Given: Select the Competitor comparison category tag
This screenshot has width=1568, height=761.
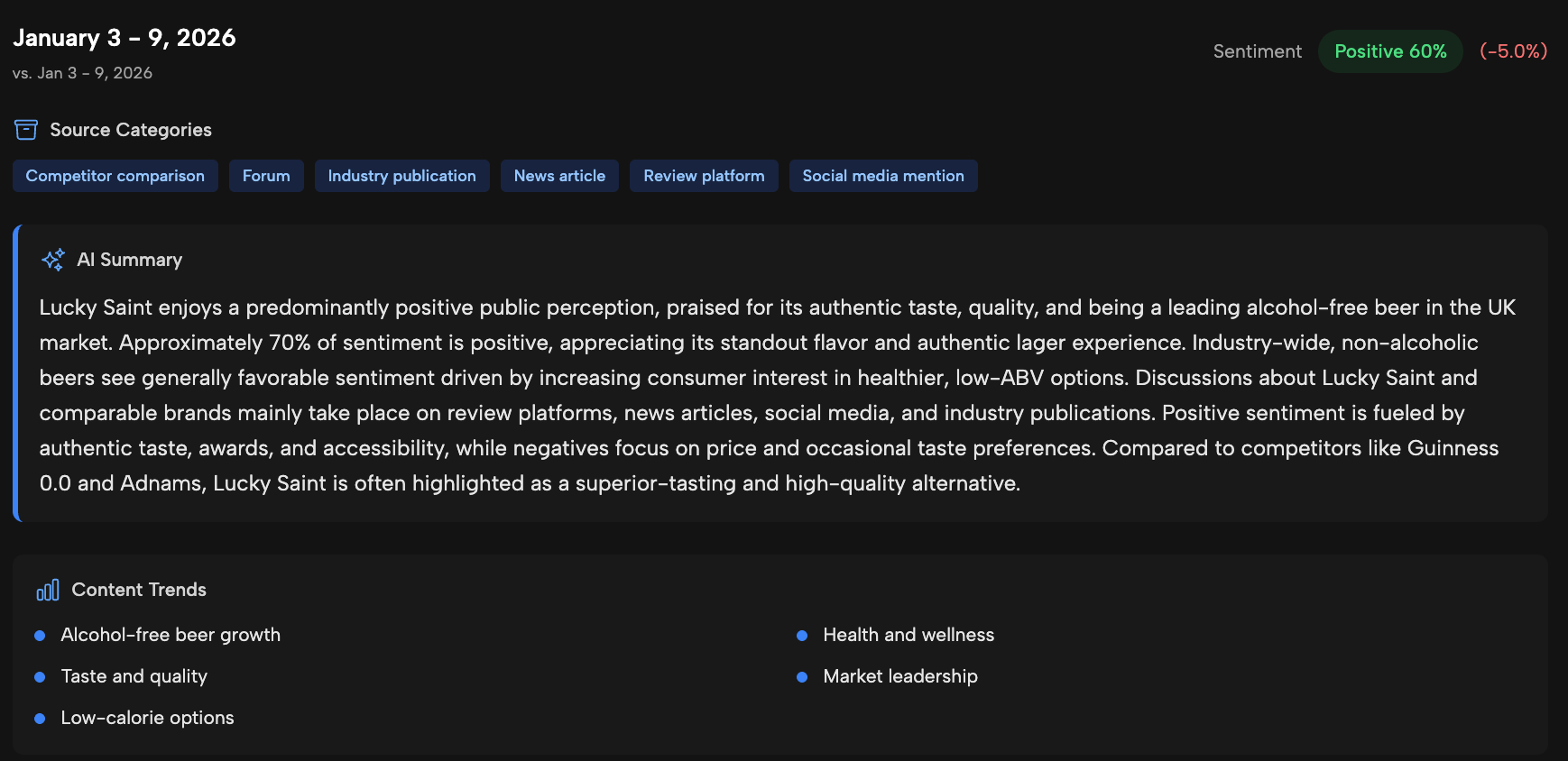Looking at the screenshot, I should (115, 176).
